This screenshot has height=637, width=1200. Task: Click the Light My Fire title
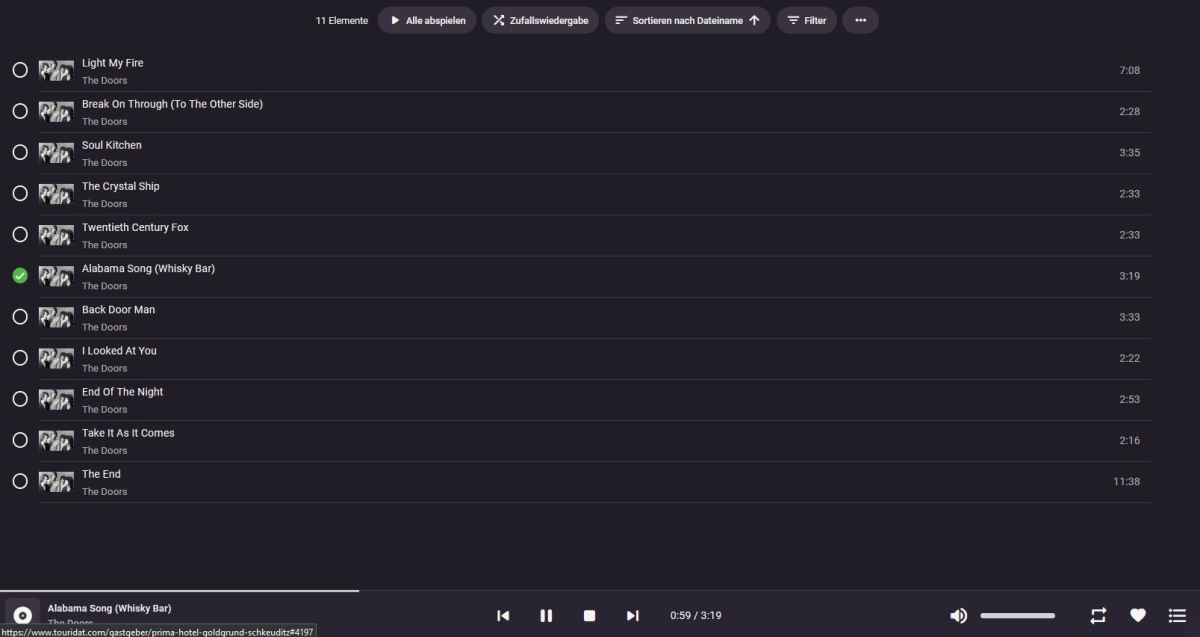pyautogui.click(x=113, y=63)
